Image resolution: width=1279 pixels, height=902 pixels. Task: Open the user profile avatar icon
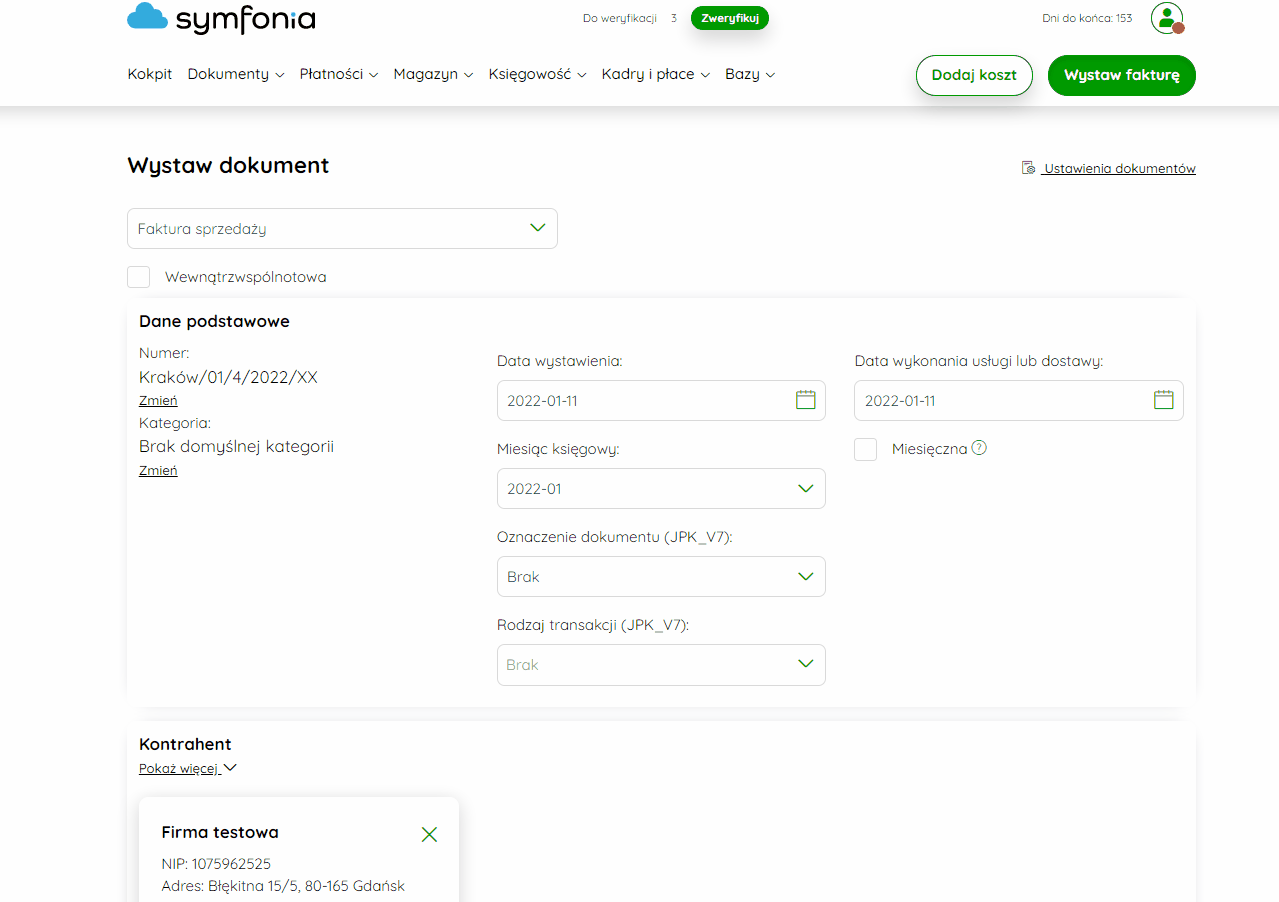click(x=1167, y=18)
